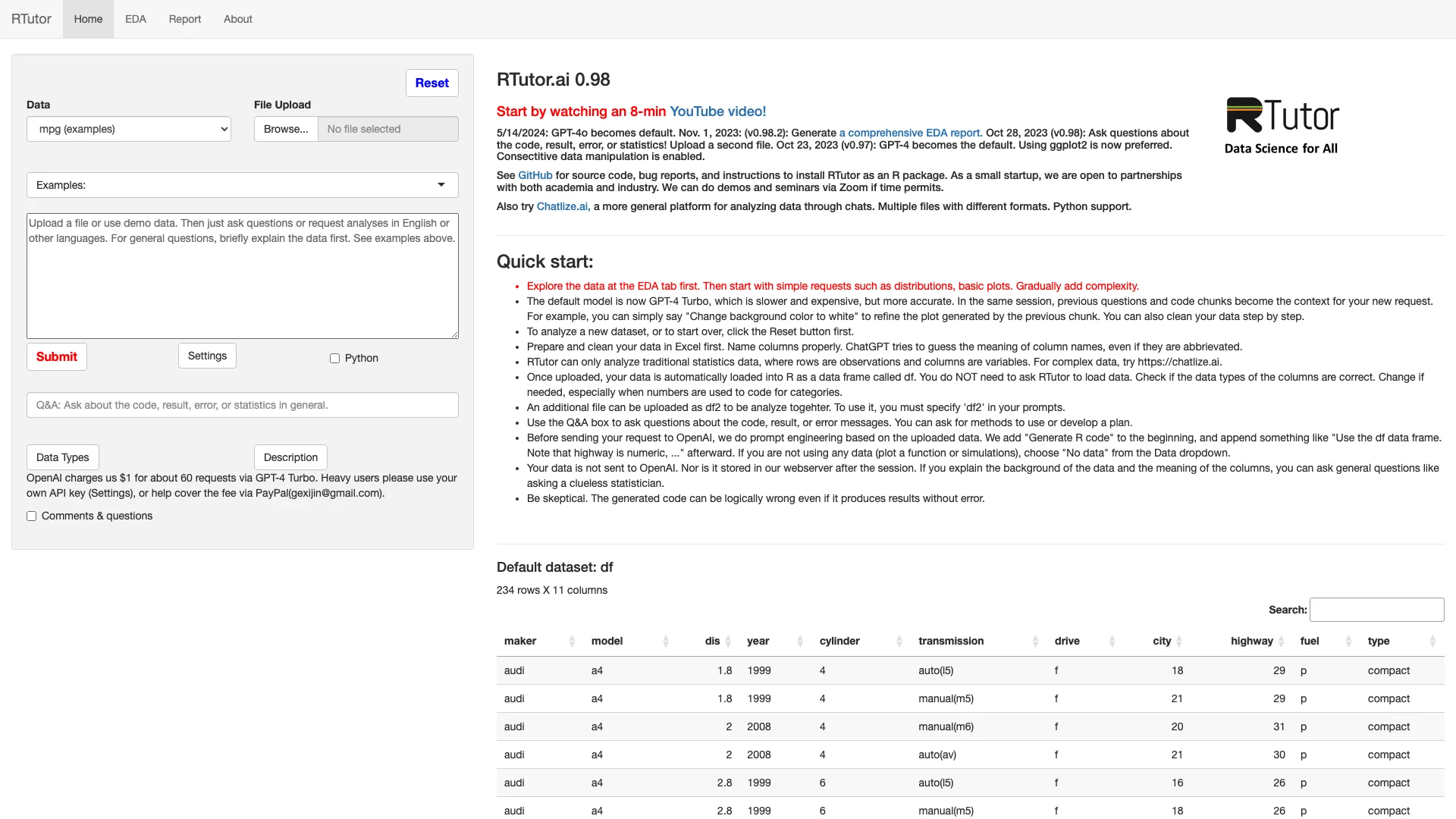1456x819 pixels.
Task: Click the transmission column header text
Action: (x=951, y=641)
